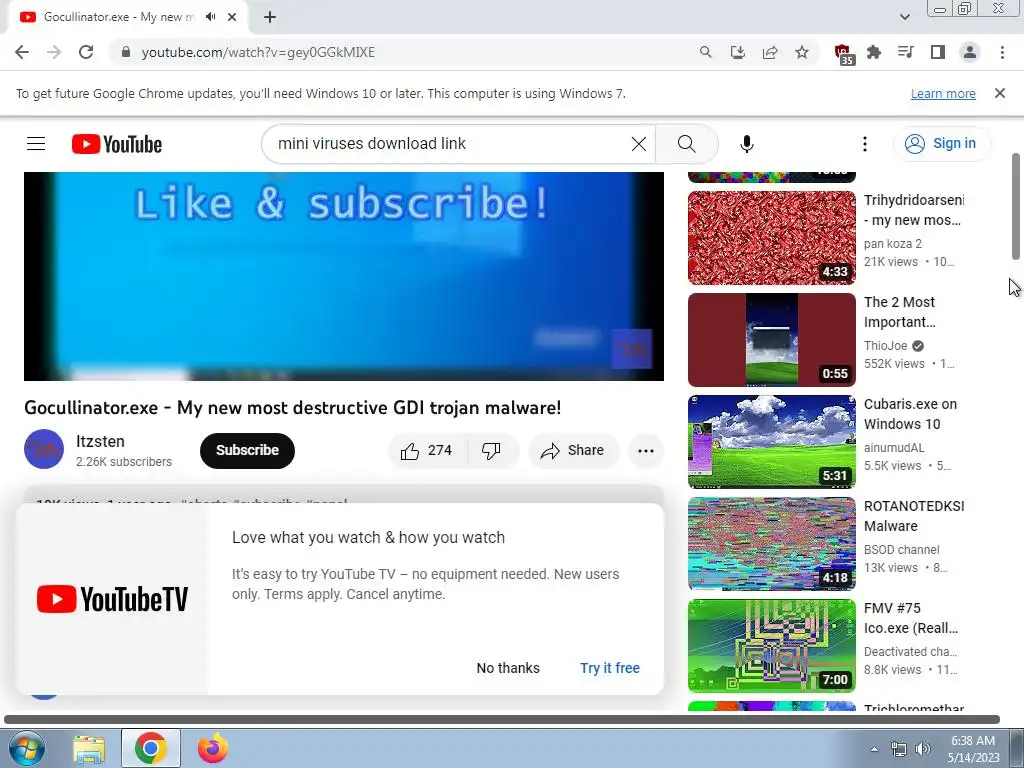Open The 2 Most Important video thumbnail
This screenshot has width=1024, height=768.
[771, 340]
